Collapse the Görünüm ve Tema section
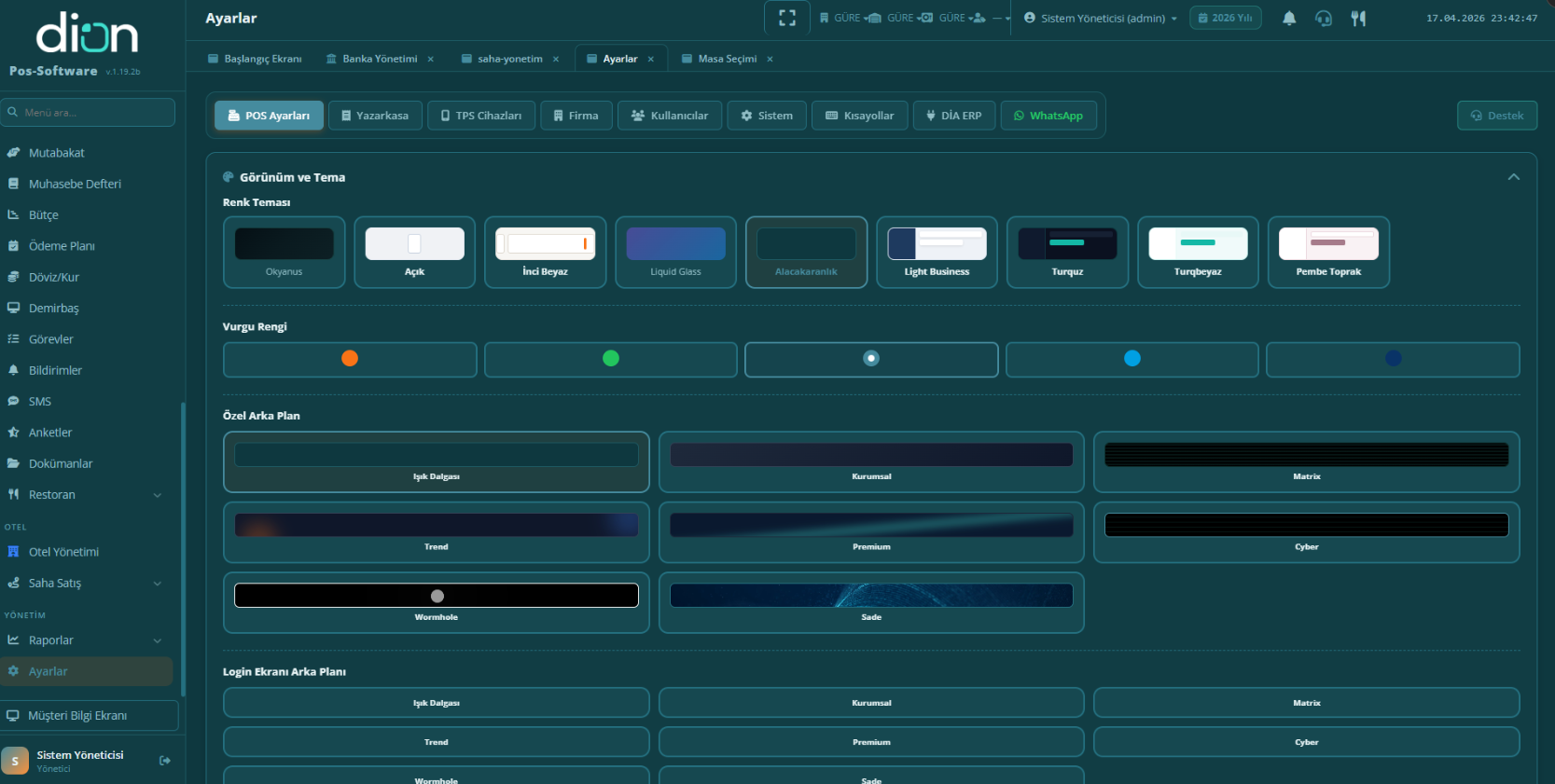Image resolution: width=1555 pixels, height=784 pixels. point(1514,177)
